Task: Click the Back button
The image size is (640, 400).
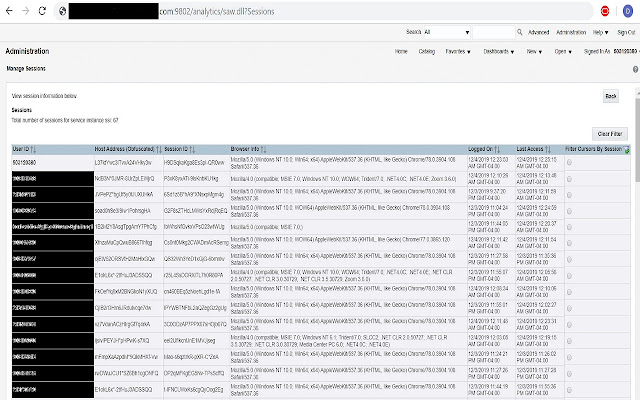Action: point(611,96)
